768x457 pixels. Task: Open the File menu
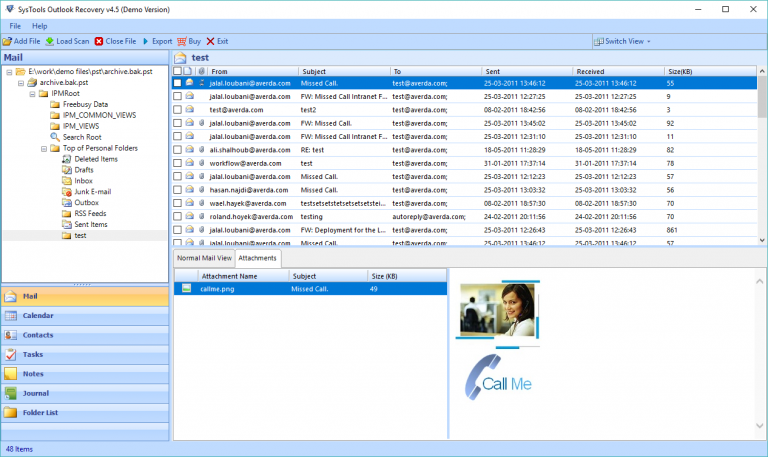pyautogui.click(x=15, y=25)
